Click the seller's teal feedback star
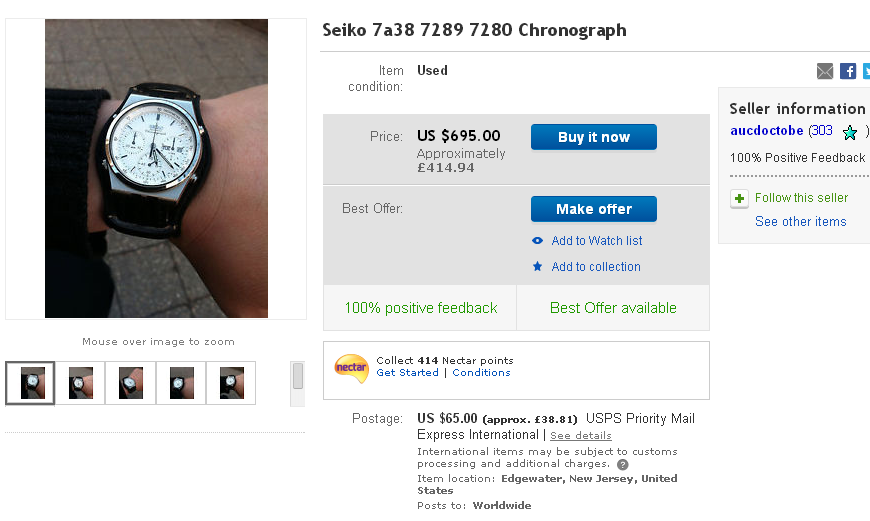The width and height of the screenshot is (870, 521). [850, 132]
